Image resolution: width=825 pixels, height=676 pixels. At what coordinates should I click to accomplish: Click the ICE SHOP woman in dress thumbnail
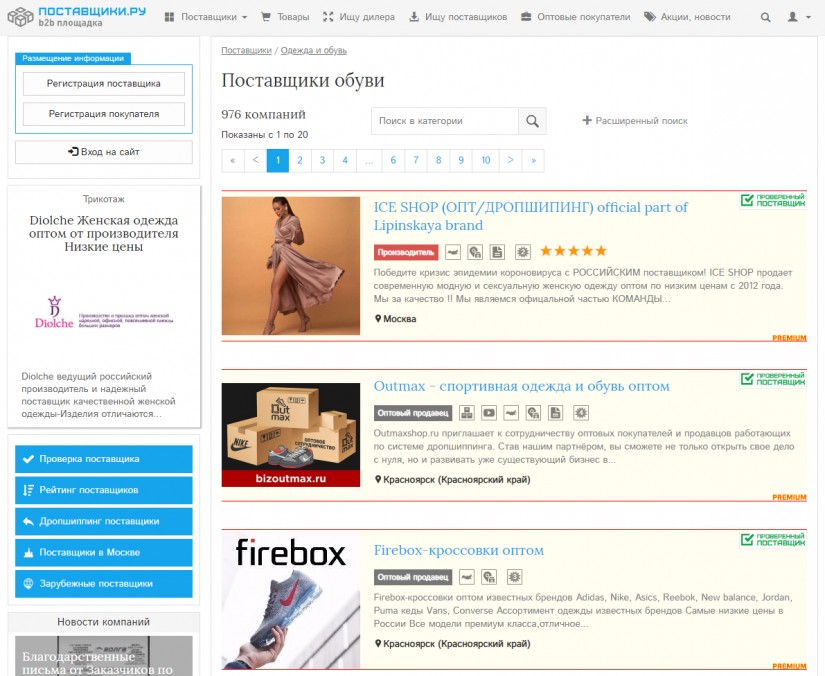(x=291, y=266)
